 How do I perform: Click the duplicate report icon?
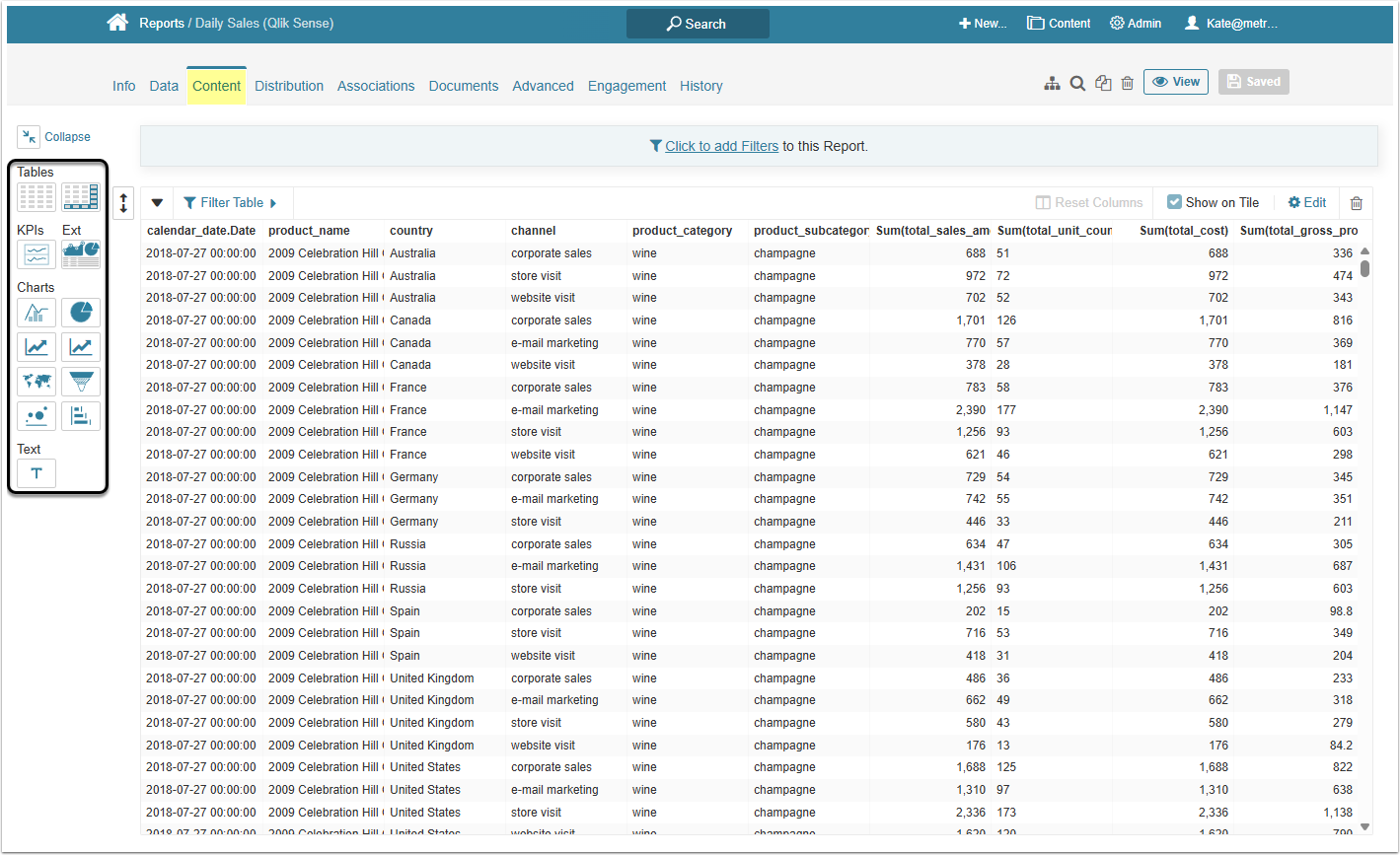pos(1103,84)
